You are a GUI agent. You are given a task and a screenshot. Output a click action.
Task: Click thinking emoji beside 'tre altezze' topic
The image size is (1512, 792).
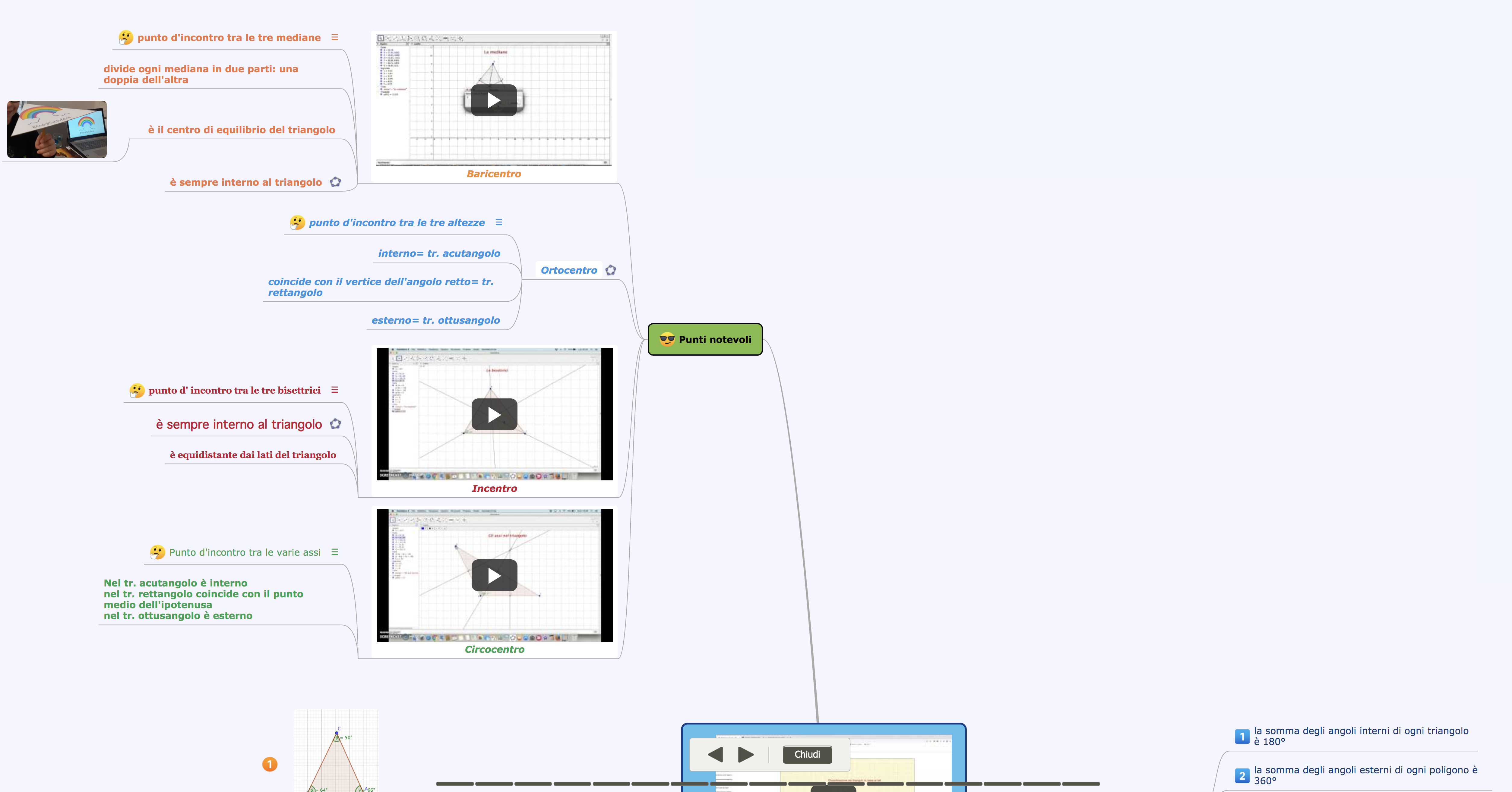298,222
